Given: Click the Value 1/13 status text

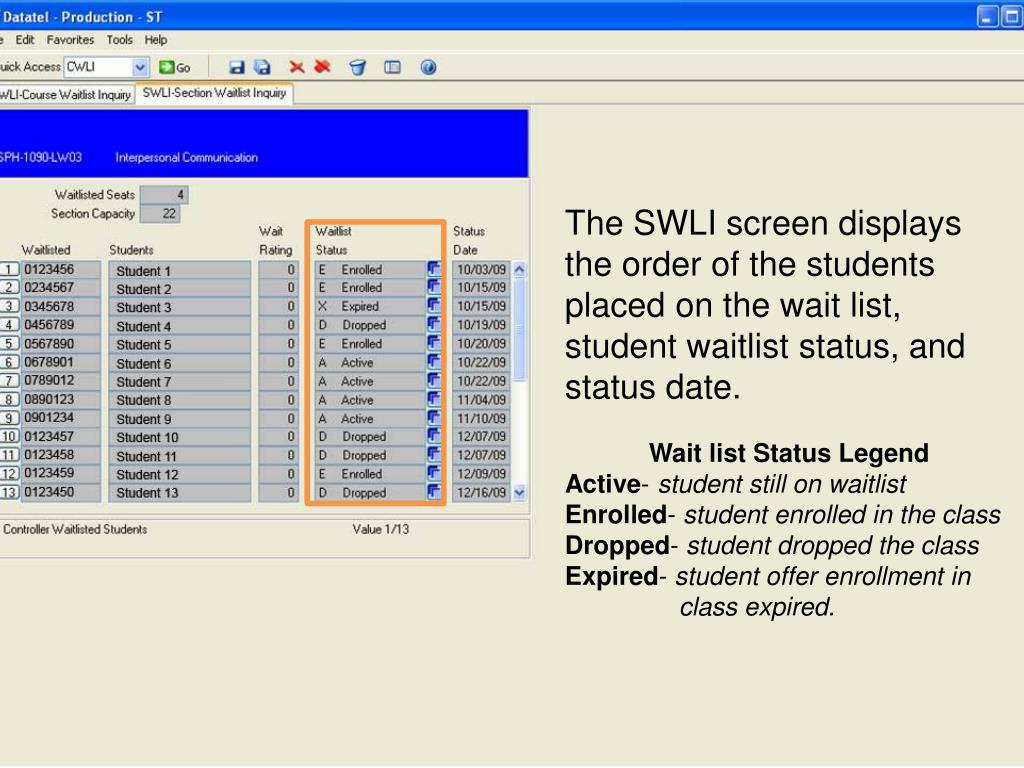Looking at the screenshot, I should tap(381, 529).
